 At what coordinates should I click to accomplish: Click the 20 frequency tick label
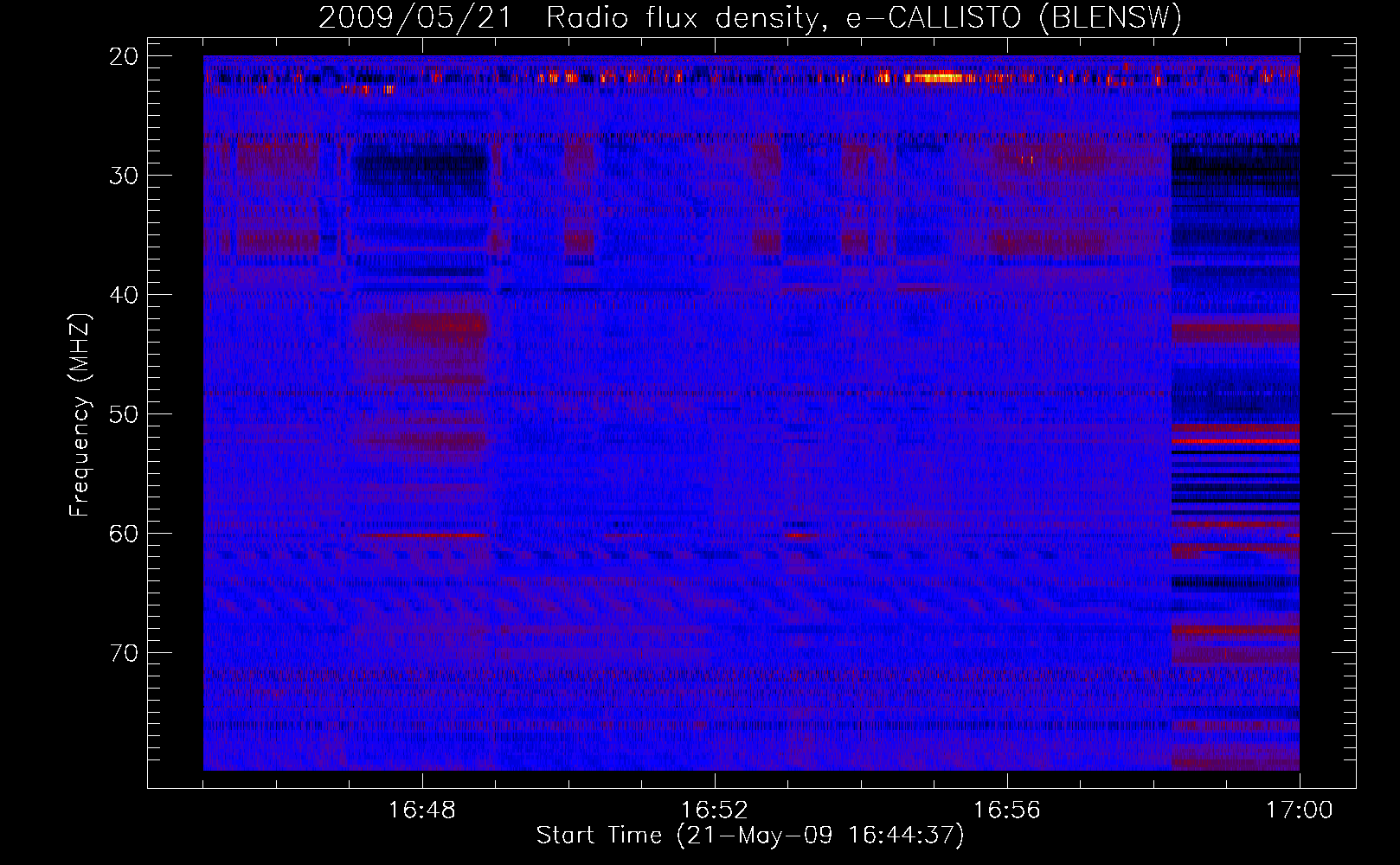pos(124,56)
